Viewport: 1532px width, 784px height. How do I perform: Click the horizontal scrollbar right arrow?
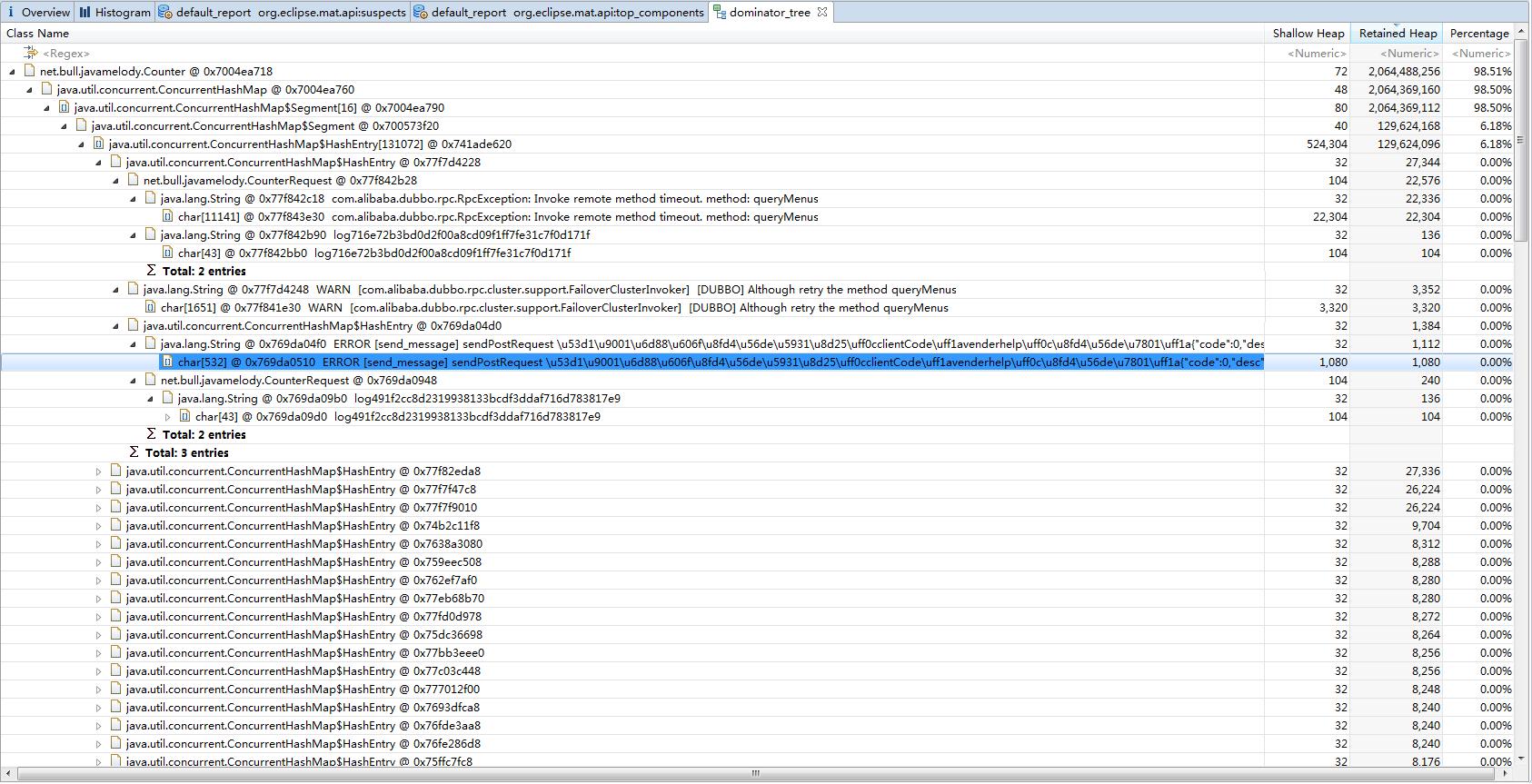click(x=1506, y=774)
